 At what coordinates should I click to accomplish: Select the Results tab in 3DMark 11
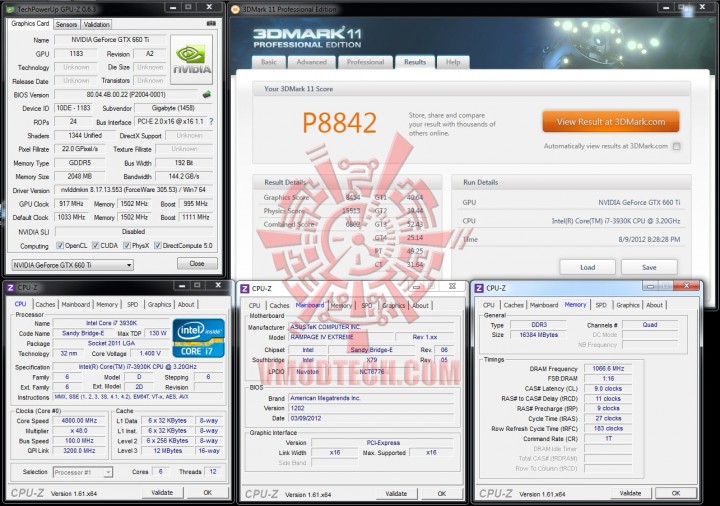coord(415,62)
